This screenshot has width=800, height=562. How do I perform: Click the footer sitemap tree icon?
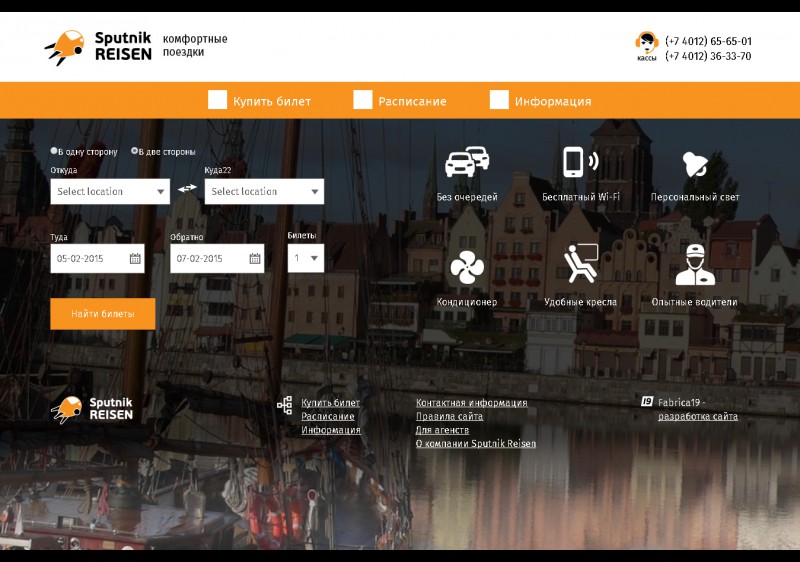(285, 405)
